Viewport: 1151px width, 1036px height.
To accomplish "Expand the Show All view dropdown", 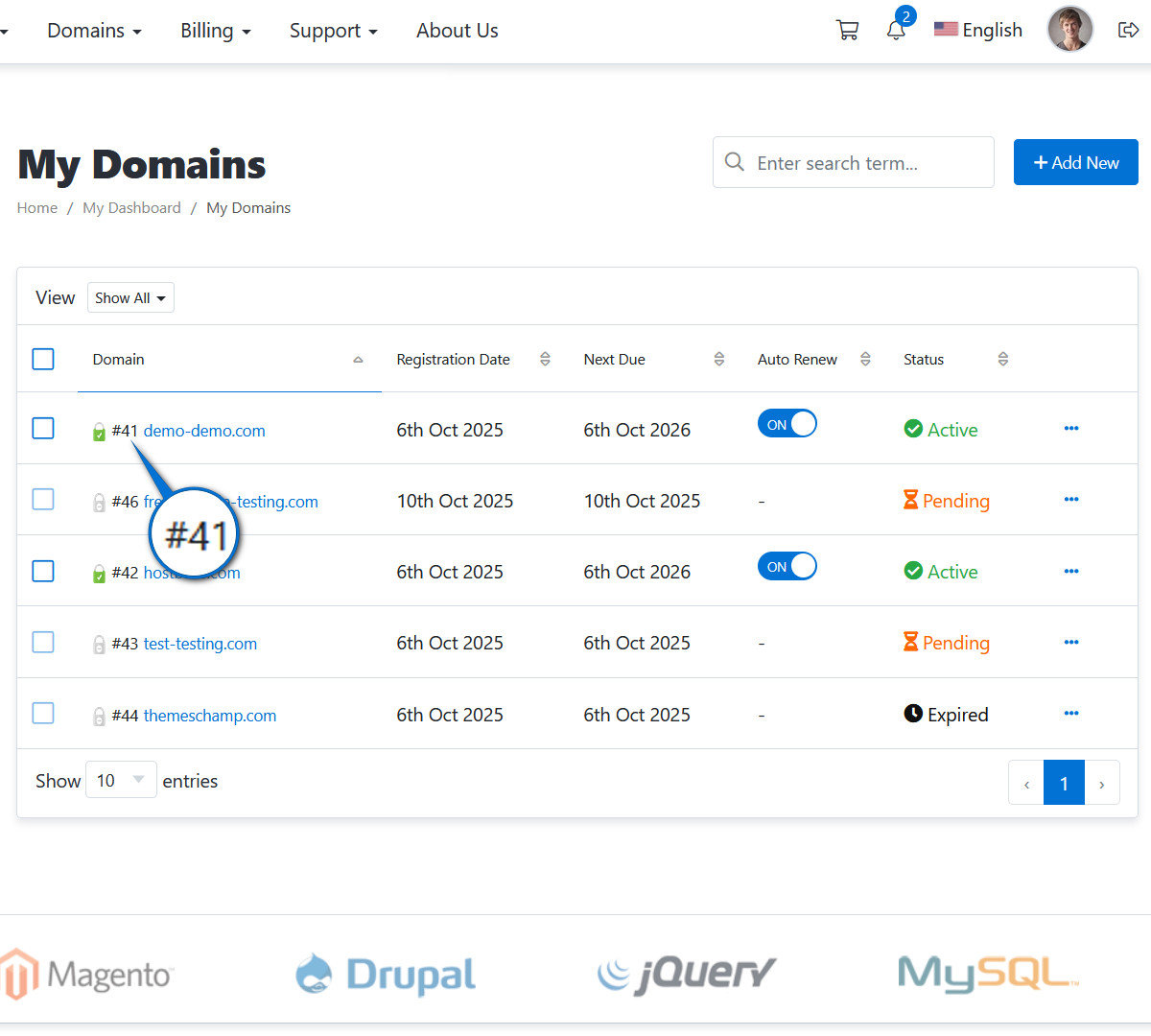I will click(130, 298).
